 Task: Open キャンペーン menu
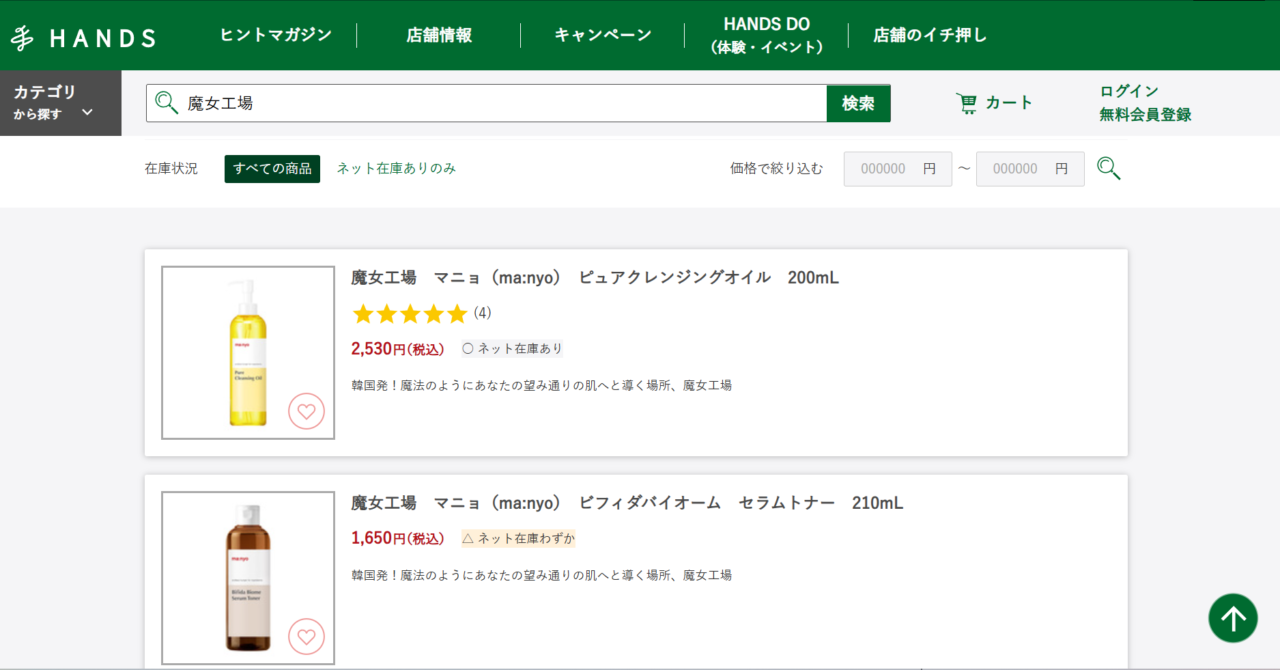point(603,35)
